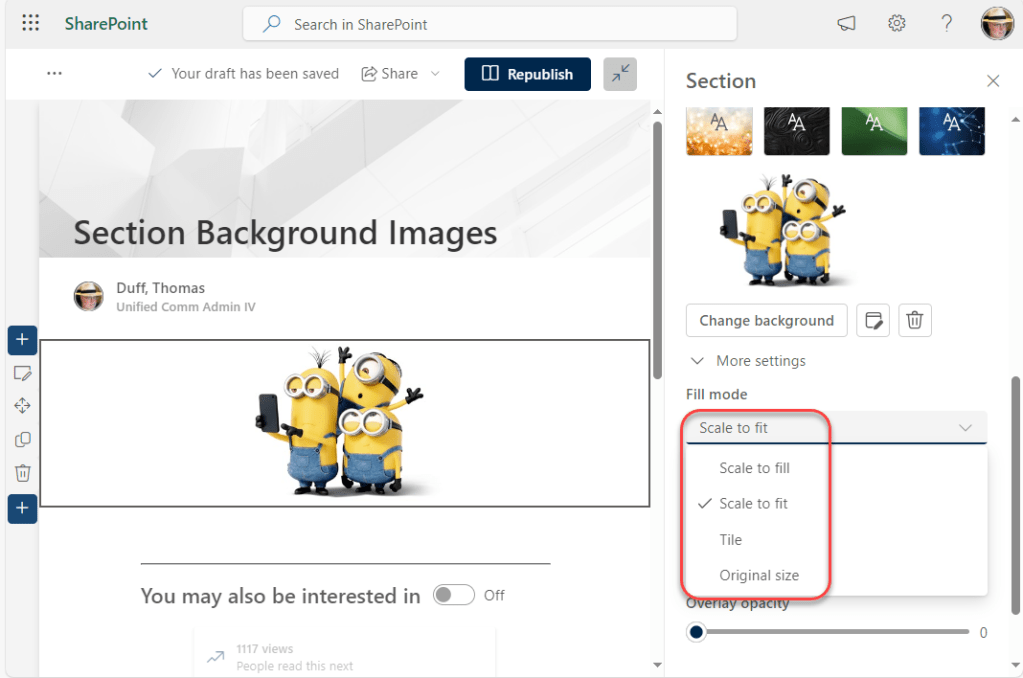Toggle the 'You may also be interested in' switch
Image resolution: width=1023 pixels, height=678 pixels.
coord(453,595)
